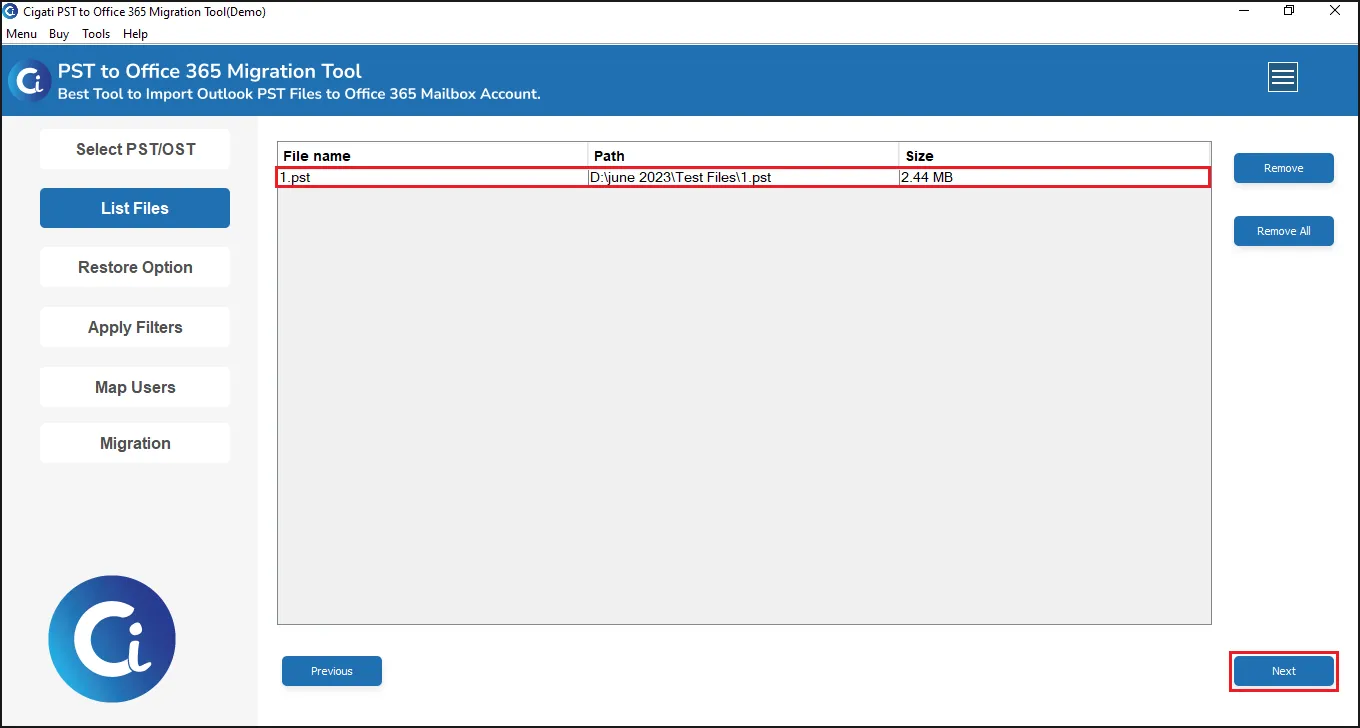The width and height of the screenshot is (1360, 728).
Task: Select the 1.pst file name cell
Action: (x=432, y=177)
